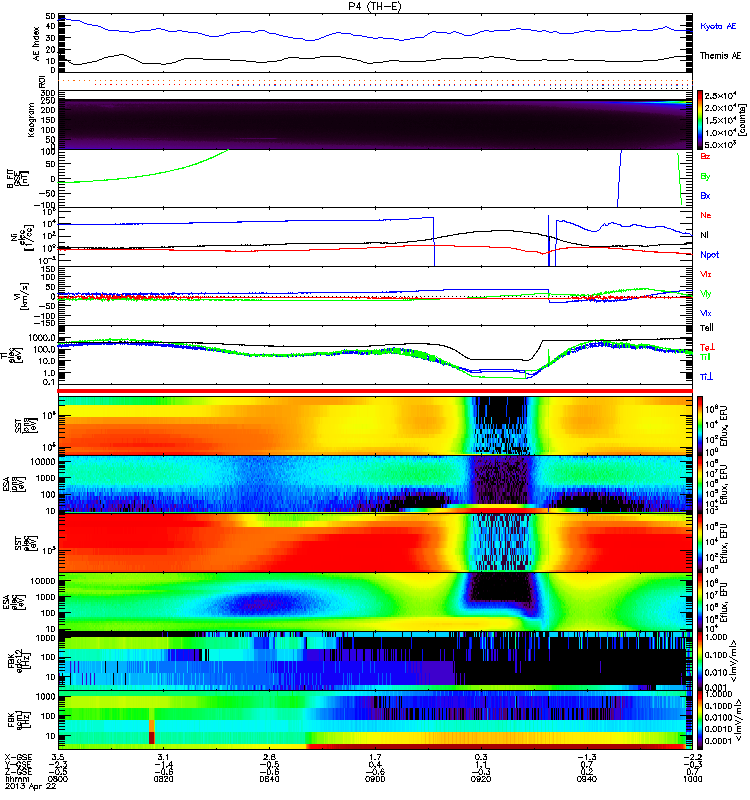Pick the black Ni density legend label

[704, 235]
